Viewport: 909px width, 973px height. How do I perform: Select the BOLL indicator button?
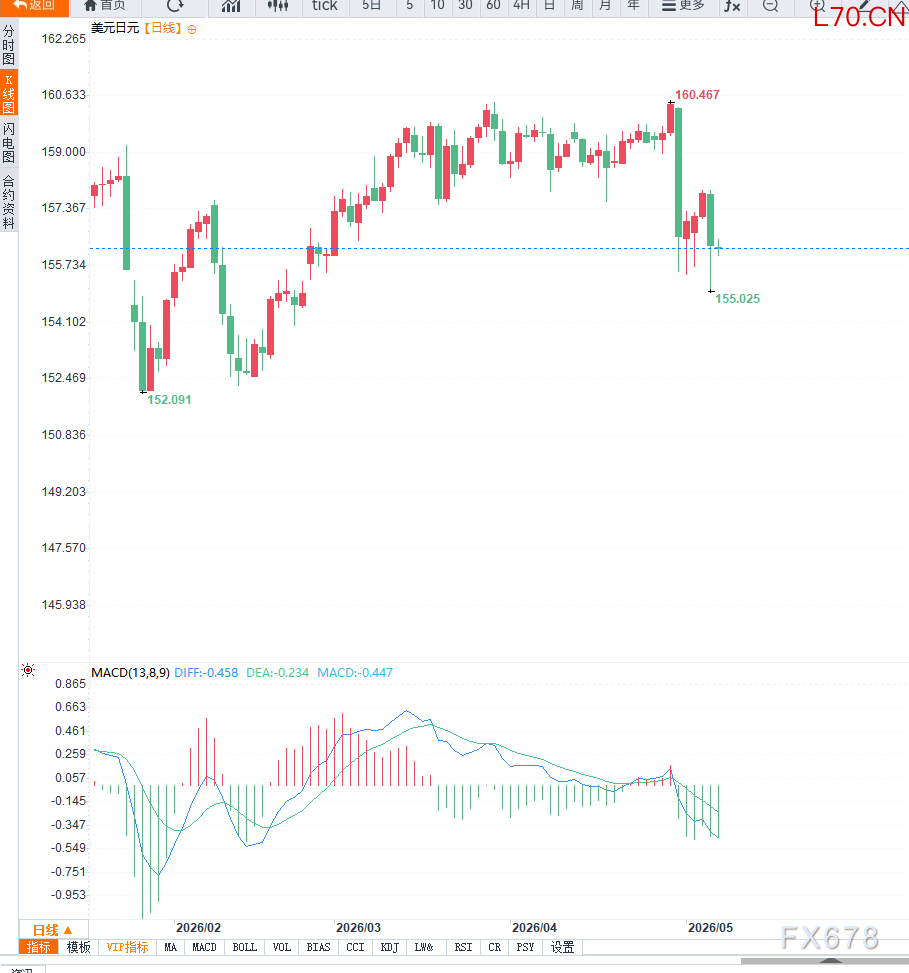click(244, 947)
